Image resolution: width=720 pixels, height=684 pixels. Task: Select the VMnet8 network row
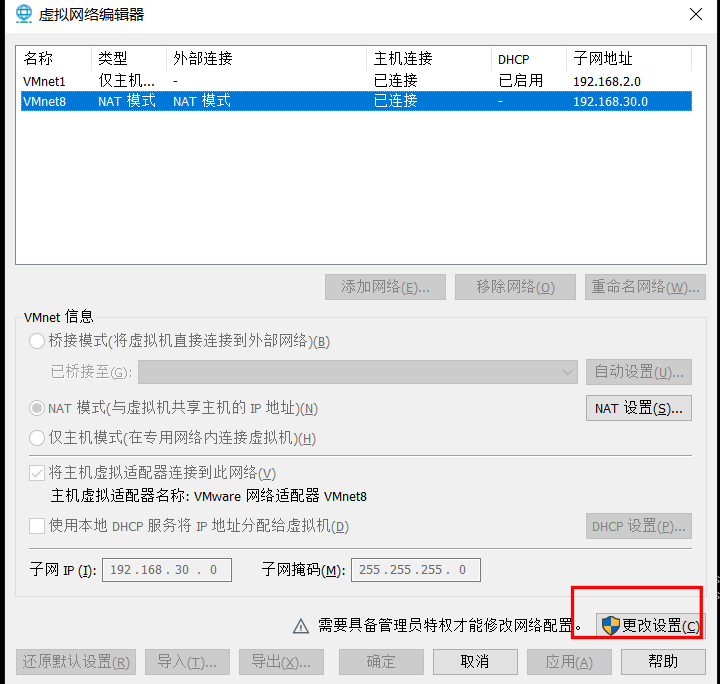click(356, 101)
